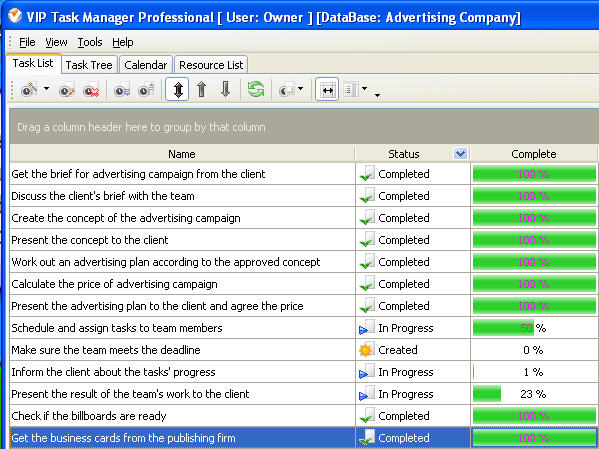The width and height of the screenshot is (599, 449).
Task: Open the dropdown beside the notes icon
Action: coord(301,89)
